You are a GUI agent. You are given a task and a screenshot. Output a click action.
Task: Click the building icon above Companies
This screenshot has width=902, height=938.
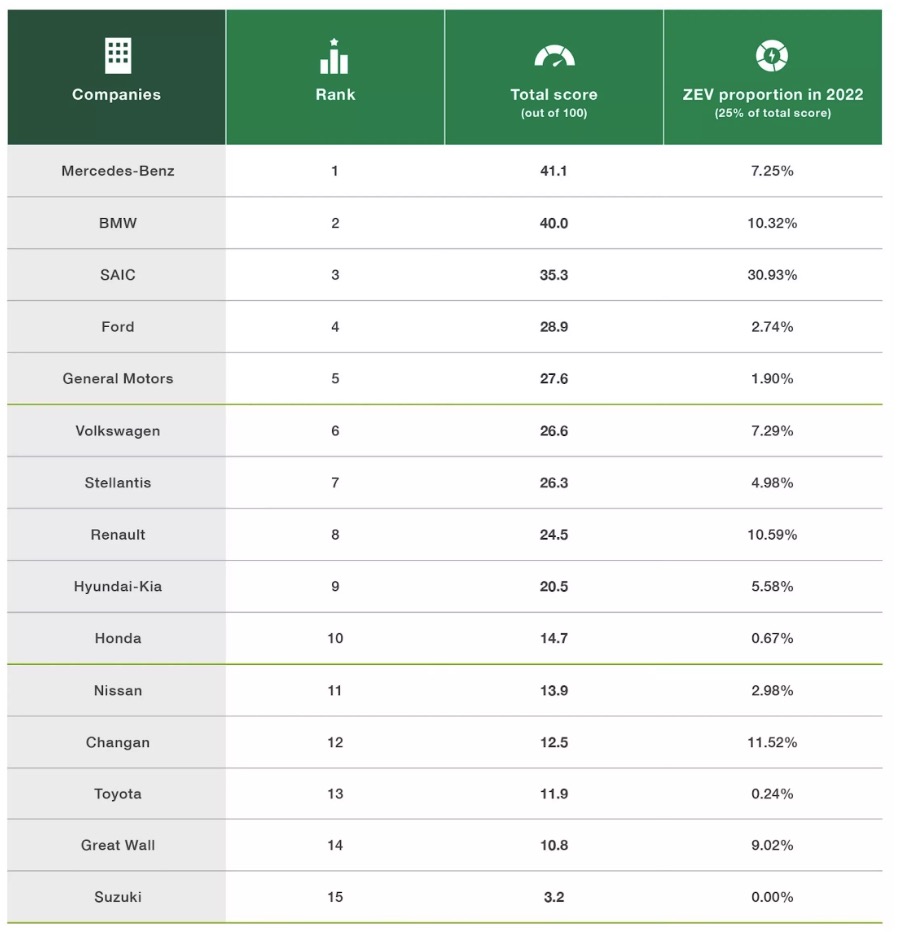pyautogui.click(x=117, y=55)
